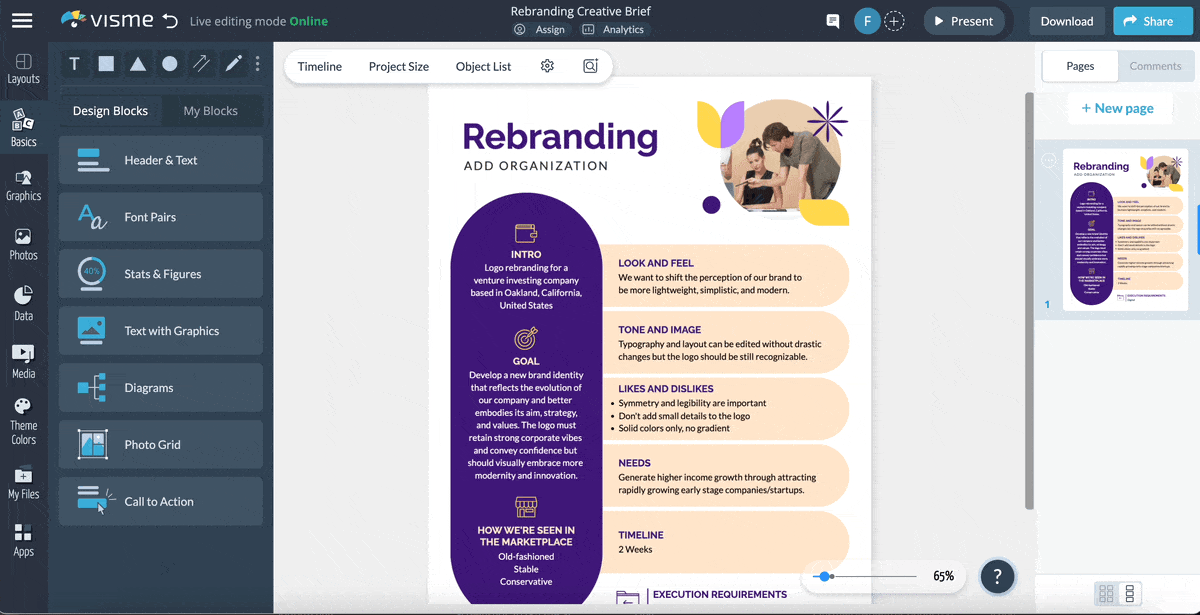Open canvas settings gear icon
The width and height of the screenshot is (1200, 615).
pyautogui.click(x=547, y=66)
